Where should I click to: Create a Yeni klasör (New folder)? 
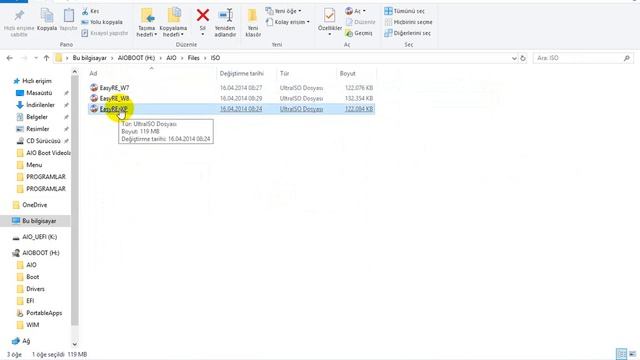point(253,22)
